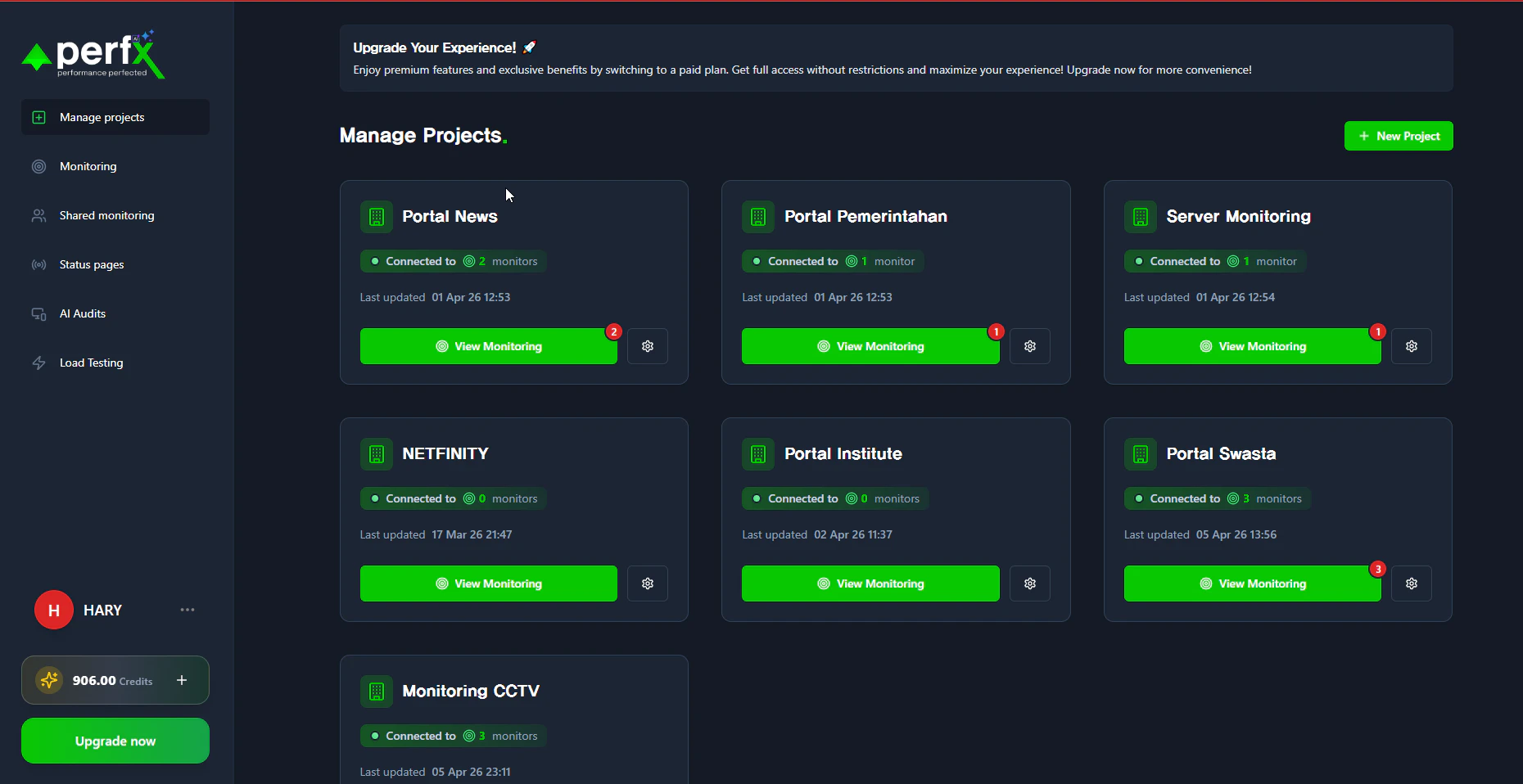Click Portal News connected monitors chip
Screen dimensions: 1523x784
[454, 261]
